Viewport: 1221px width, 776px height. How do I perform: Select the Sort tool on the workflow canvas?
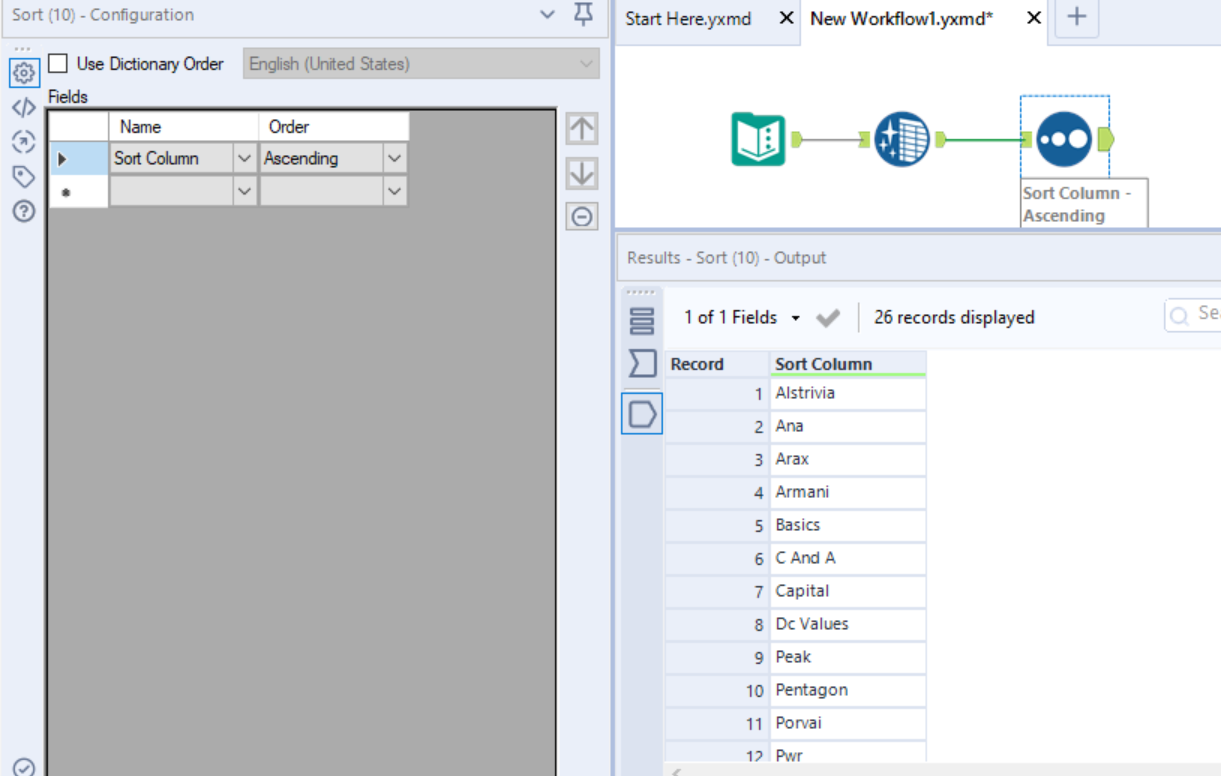[x=1063, y=138]
